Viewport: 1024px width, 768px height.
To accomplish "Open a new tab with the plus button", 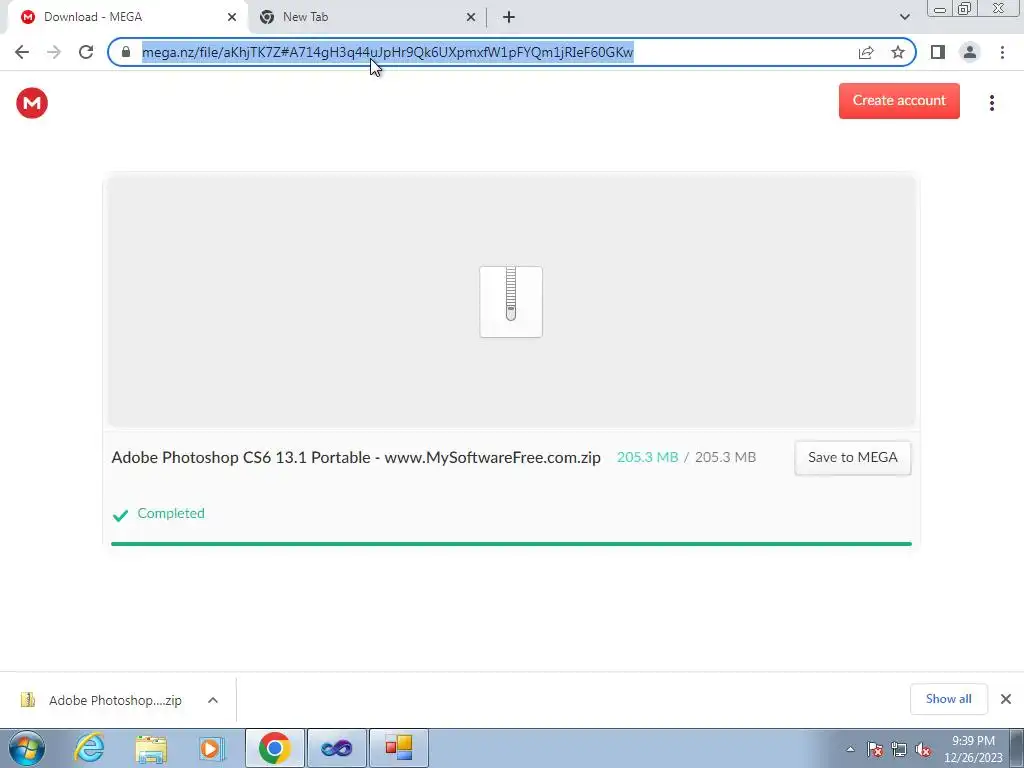I will click(509, 17).
